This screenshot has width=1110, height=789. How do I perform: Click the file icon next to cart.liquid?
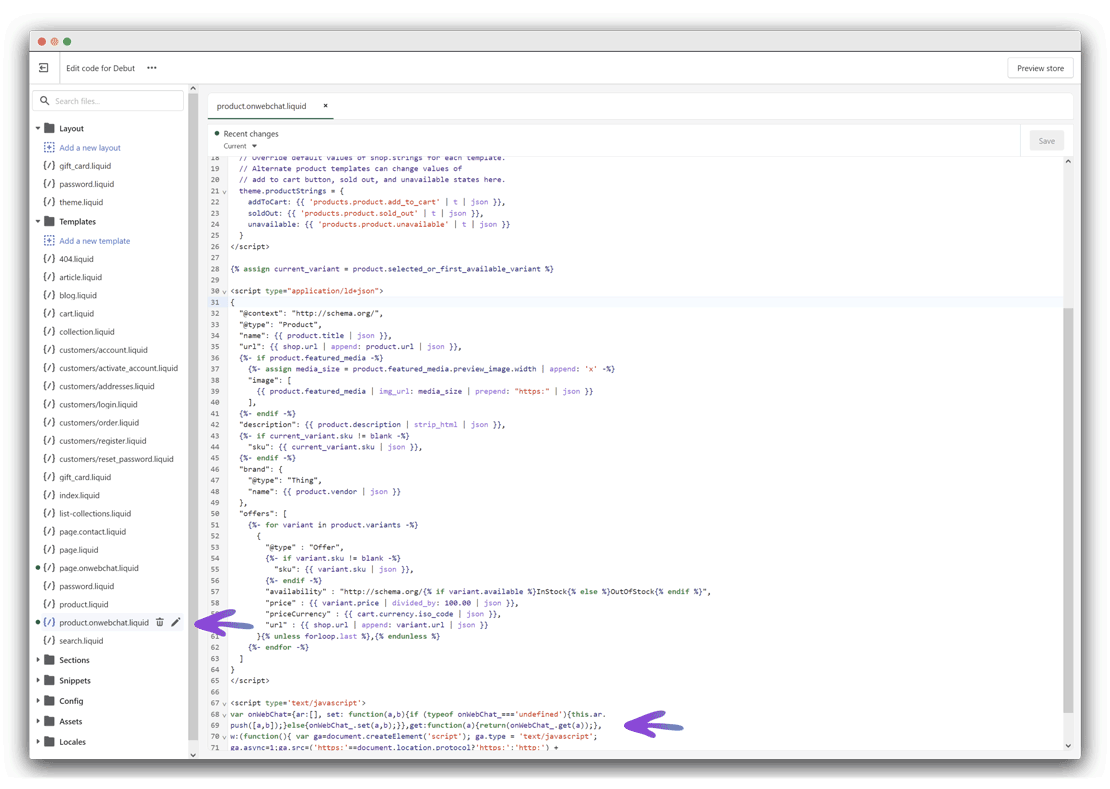[48, 313]
